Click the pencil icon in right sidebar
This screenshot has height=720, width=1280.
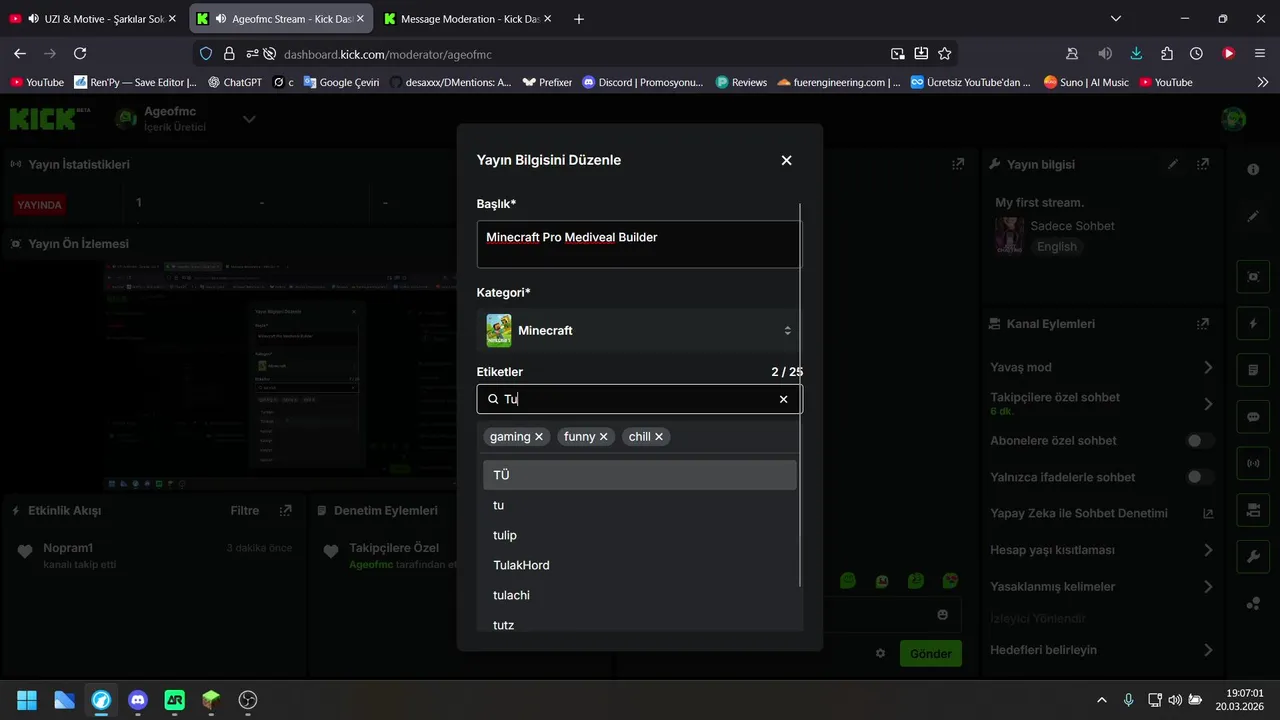point(1253,216)
